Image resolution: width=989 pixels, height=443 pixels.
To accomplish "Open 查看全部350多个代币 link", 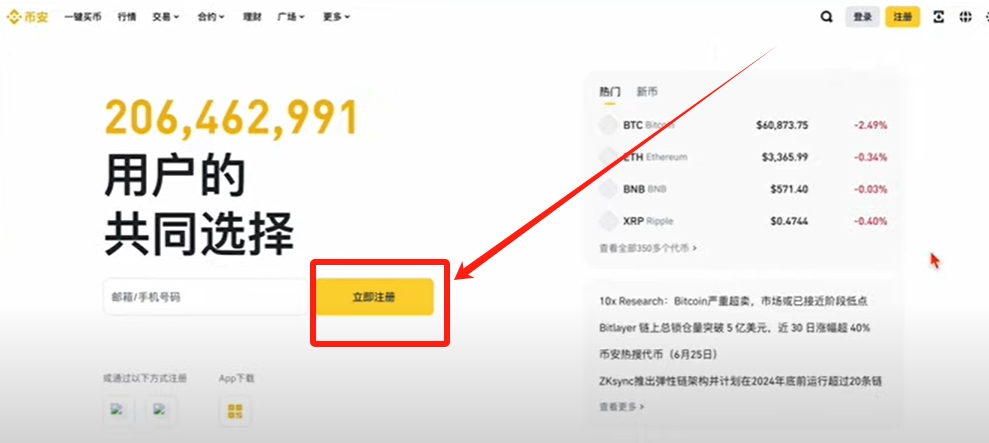I will (648, 248).
